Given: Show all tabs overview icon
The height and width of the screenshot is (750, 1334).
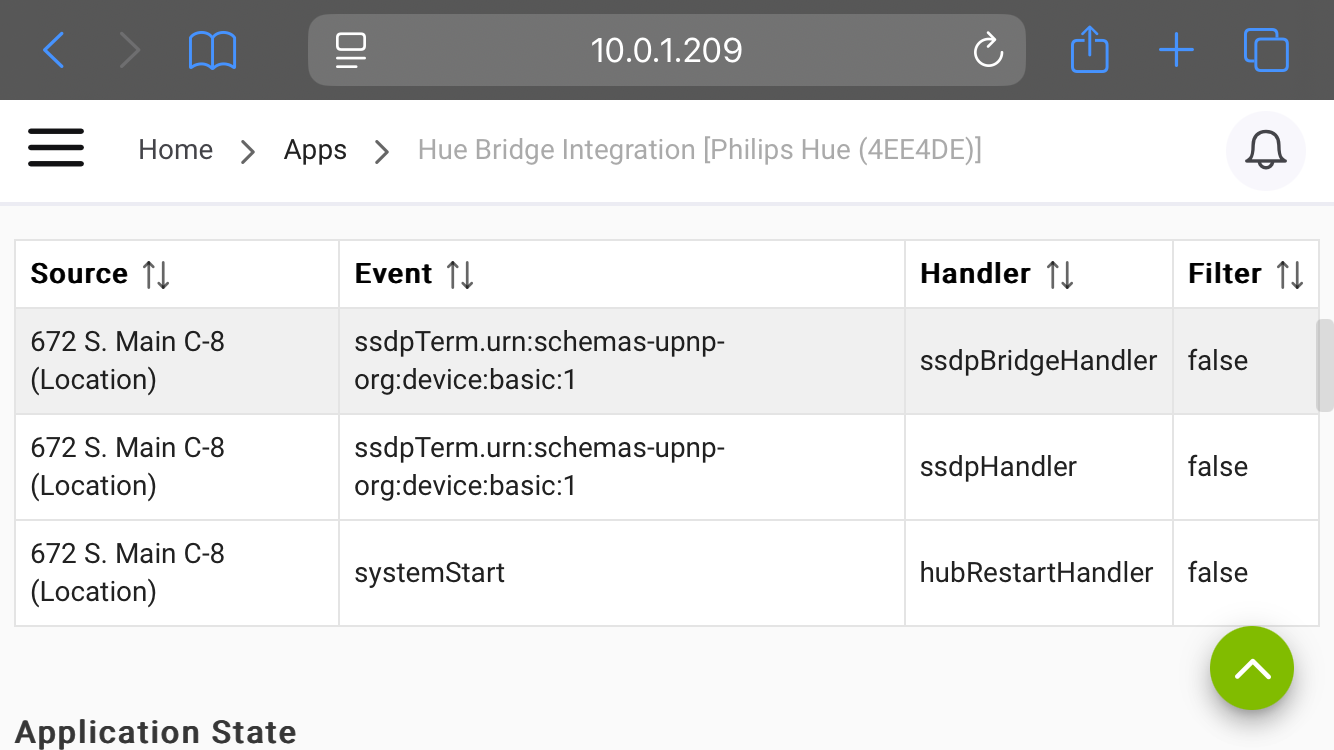Looking at the screenshot, I should click(x=1266, y=50).
